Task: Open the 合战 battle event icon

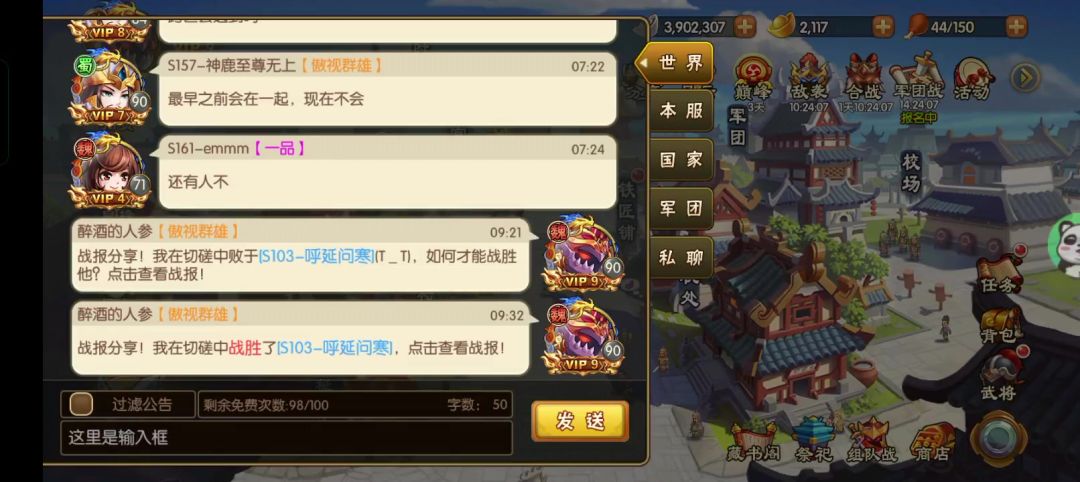Action: (864, 77)
